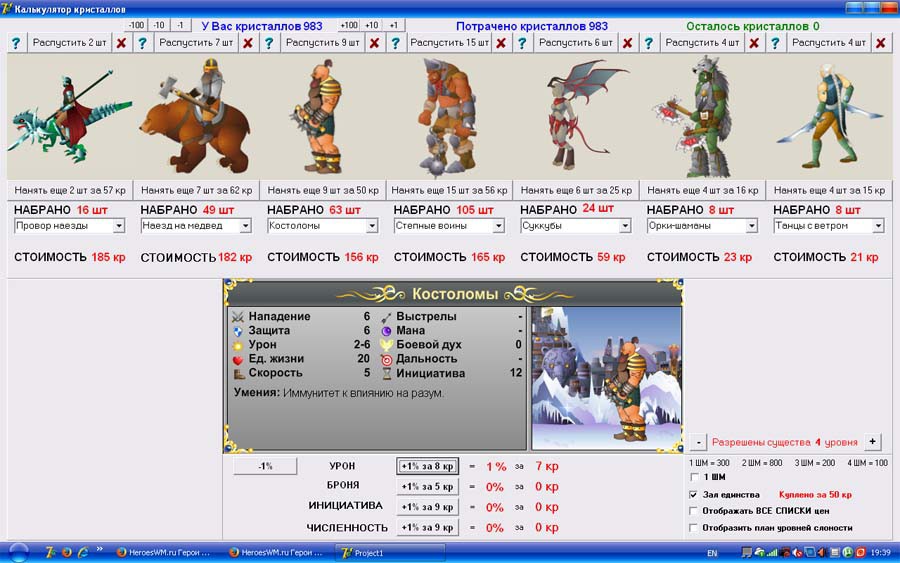Viewport: 900px width, 563px height.
Task: Click the help icon beside Распустить 7 шт
Action: click(142, 43)
